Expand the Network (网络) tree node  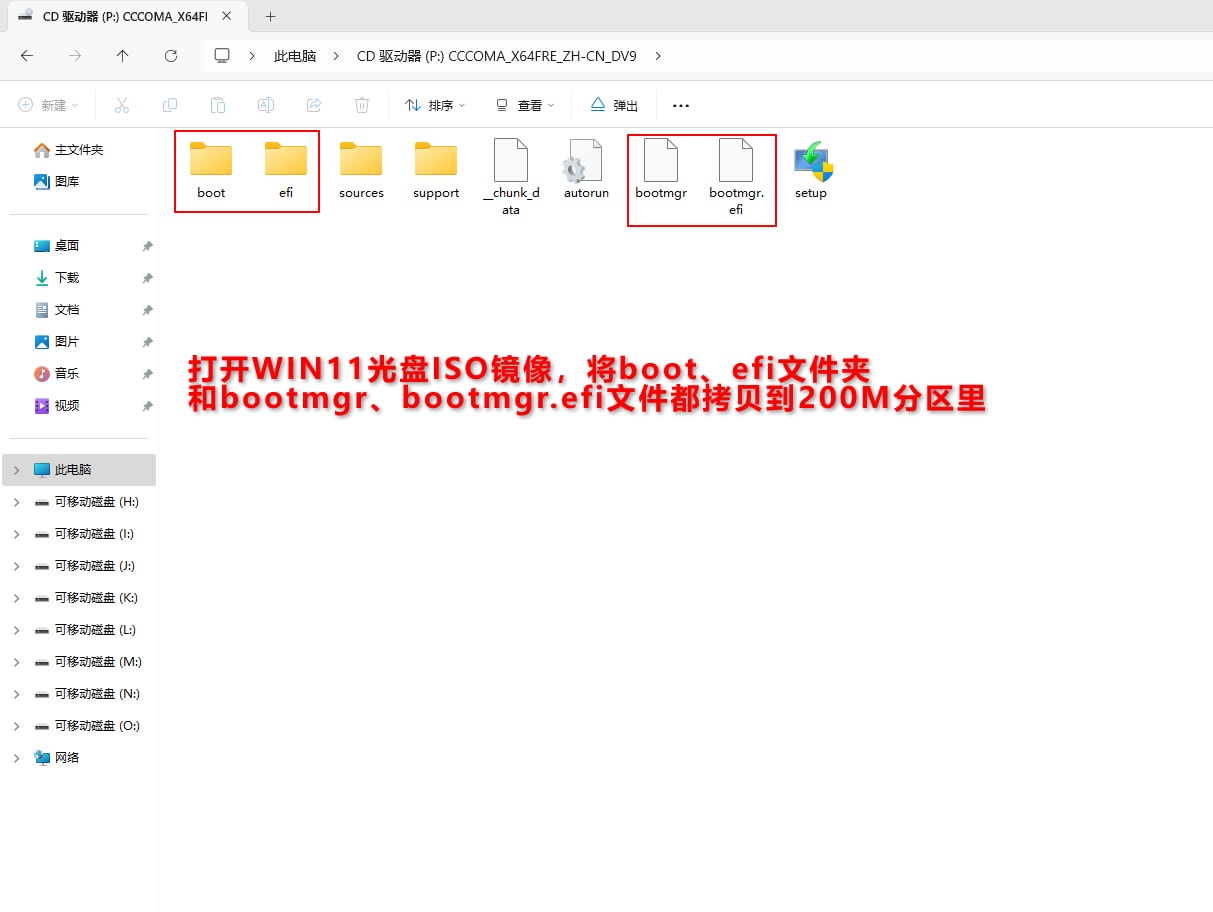(x=16, y=758)
